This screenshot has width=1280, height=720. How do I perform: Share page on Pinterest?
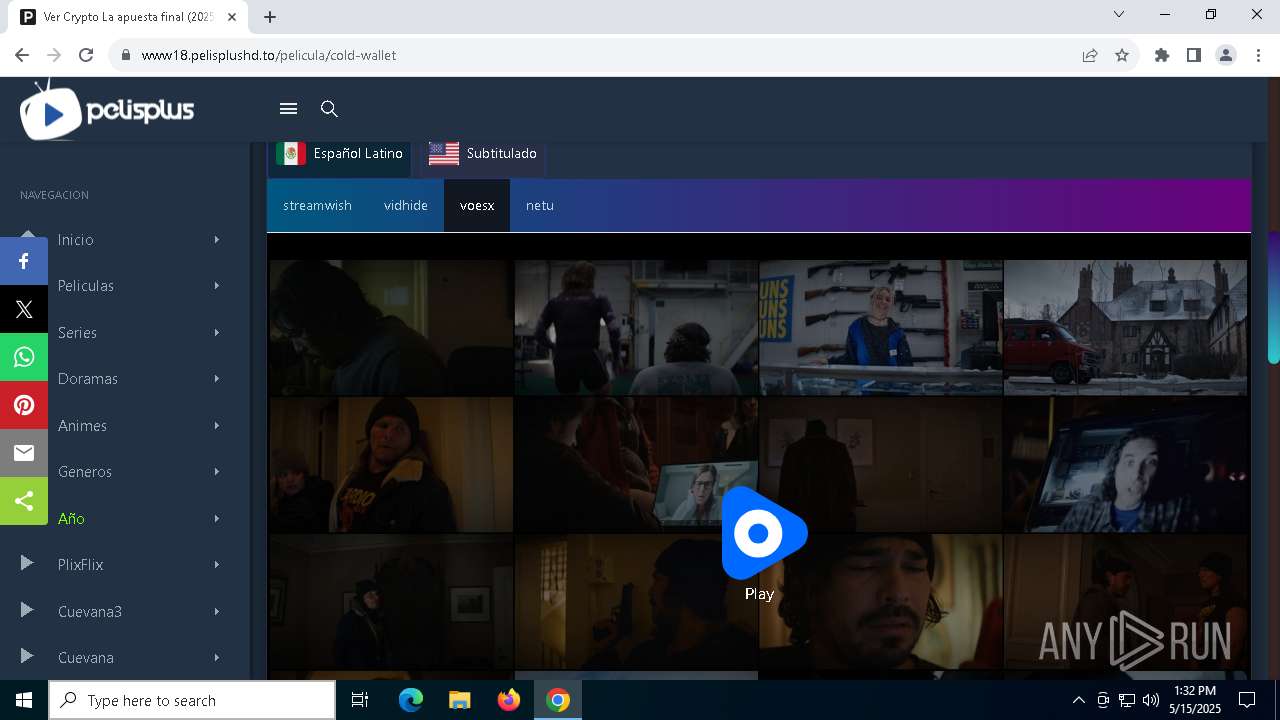(x=24, y=405)
